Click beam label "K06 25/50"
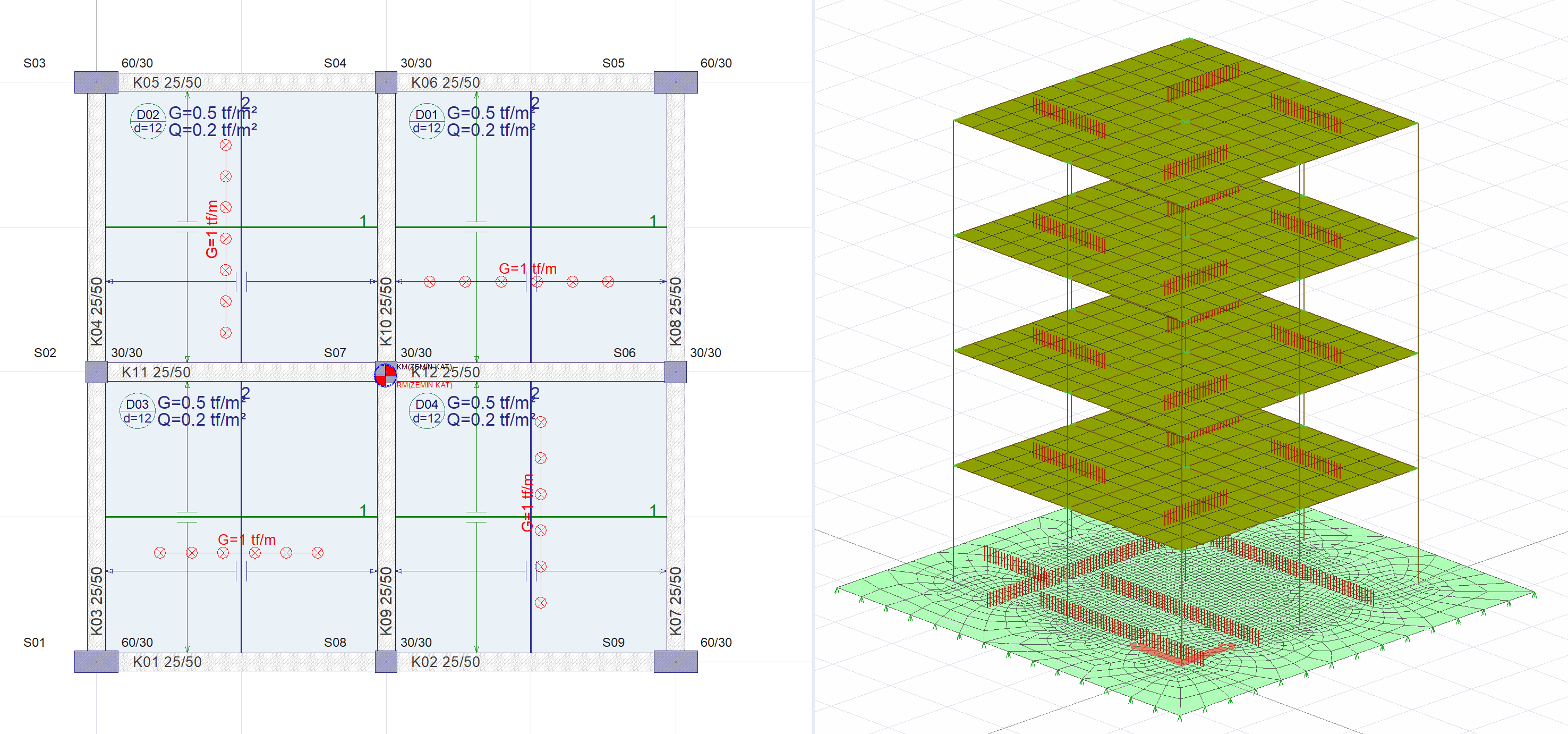Image resolution: width=1568 pixels, height=734 pixels. (x=446, y=82)
